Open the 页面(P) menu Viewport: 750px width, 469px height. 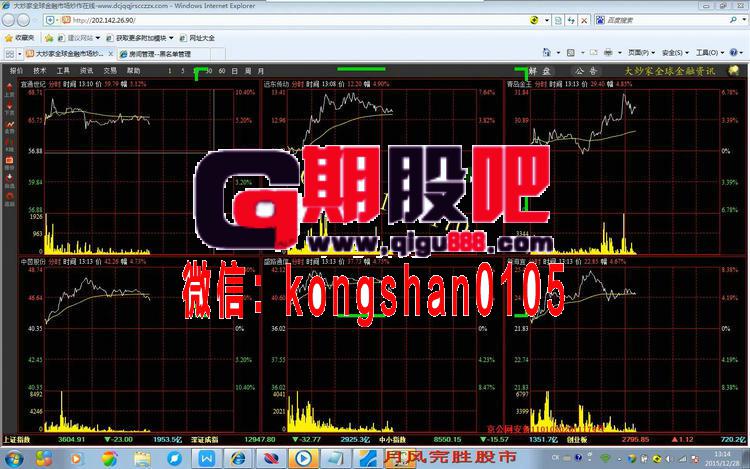tap(641, 53)
